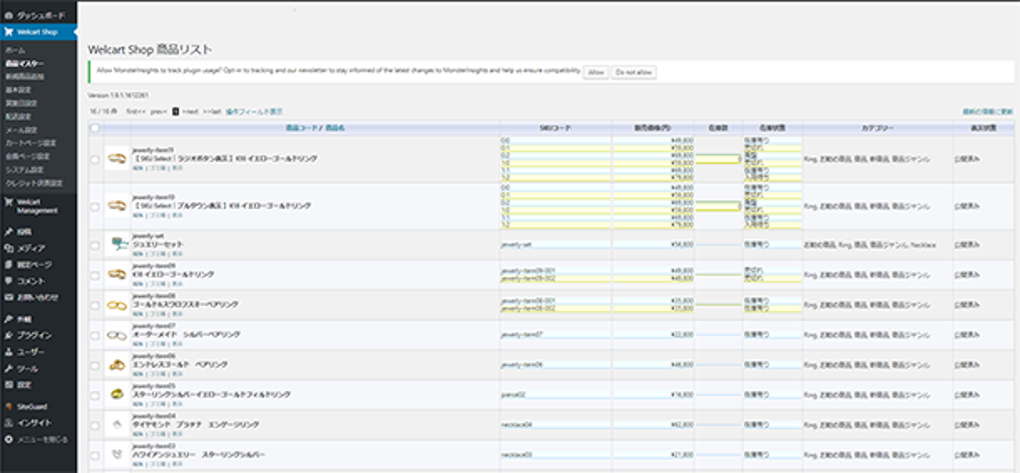Click the メディア media icon
The image size is (1020, 473).
click(8, 248)
